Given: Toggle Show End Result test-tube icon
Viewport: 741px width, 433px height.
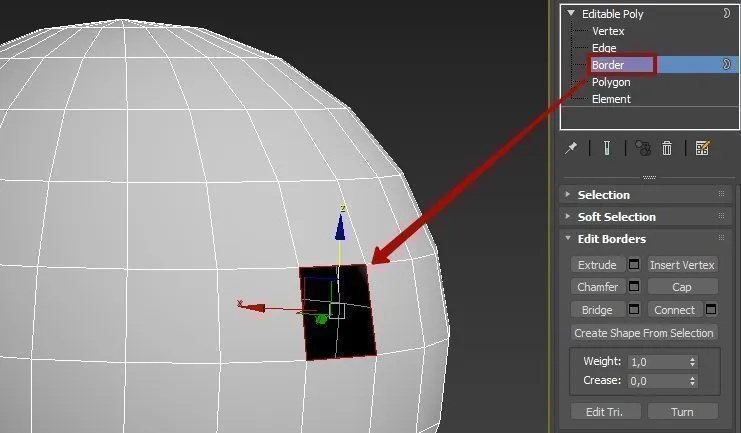Looking at the screenshot, I should tap(606, 148).
